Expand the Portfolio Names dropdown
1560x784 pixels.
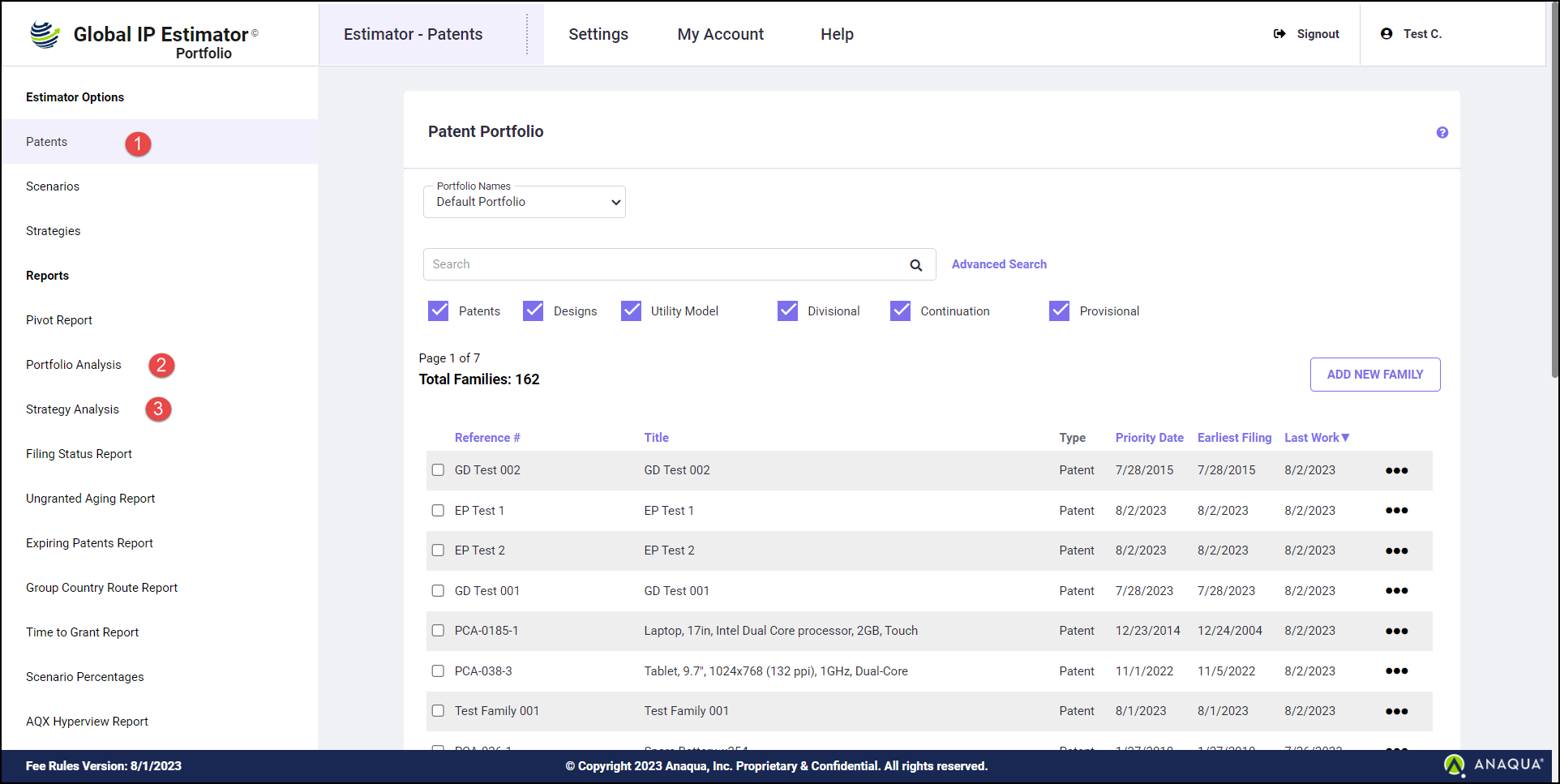pyautogui.click(x=524, y=202)
